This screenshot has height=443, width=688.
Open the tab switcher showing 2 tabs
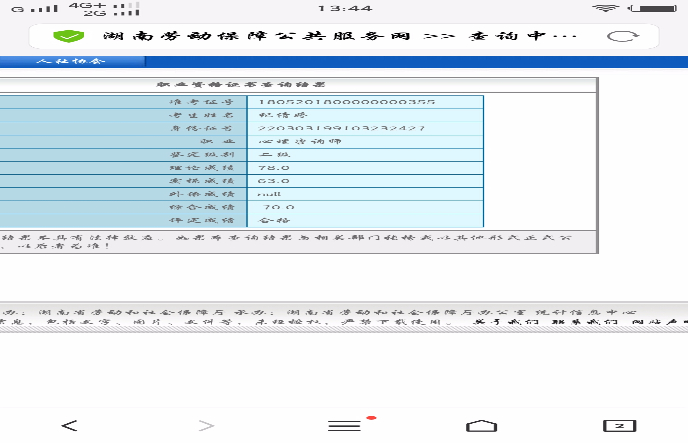click(x=619, y=425)
